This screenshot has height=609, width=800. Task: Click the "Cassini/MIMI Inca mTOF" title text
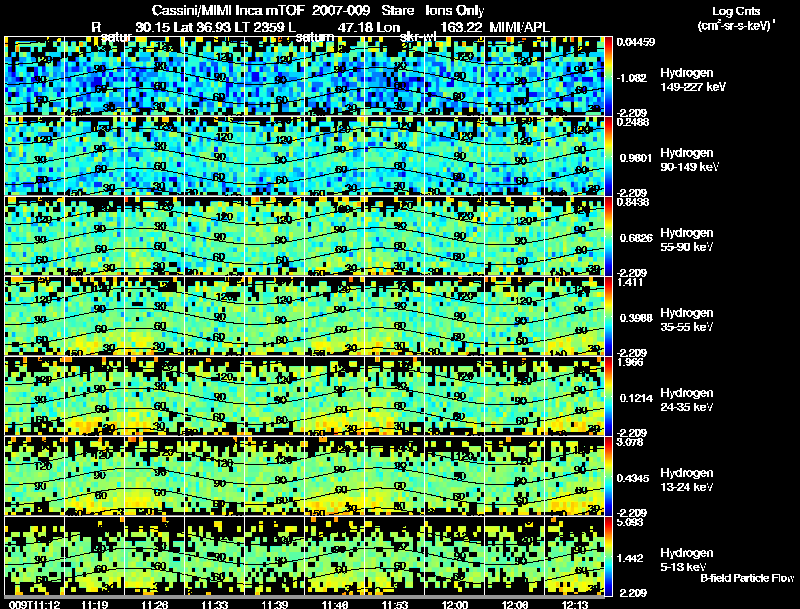228,11
